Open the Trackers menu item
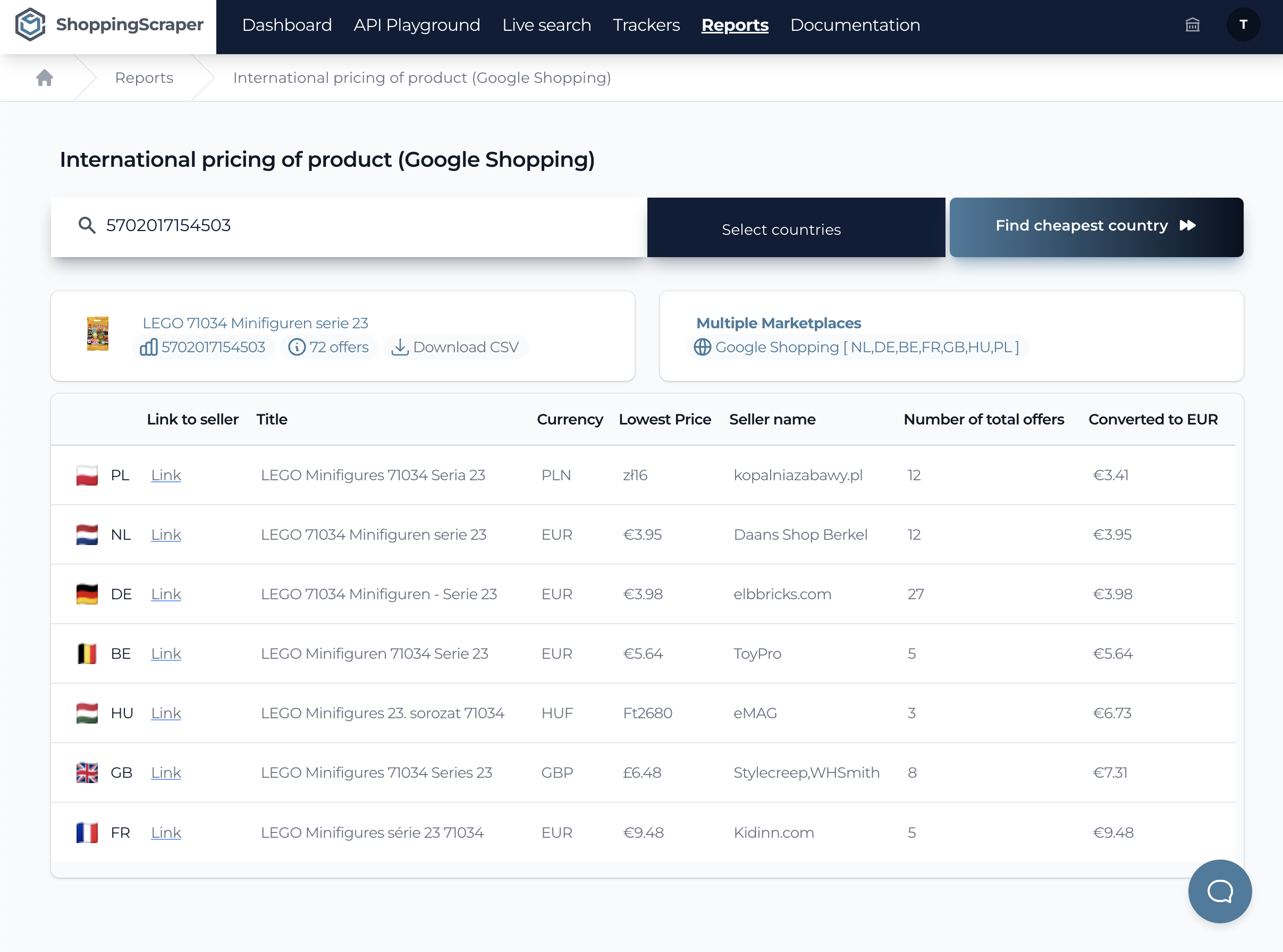 (x=646, y=25)
